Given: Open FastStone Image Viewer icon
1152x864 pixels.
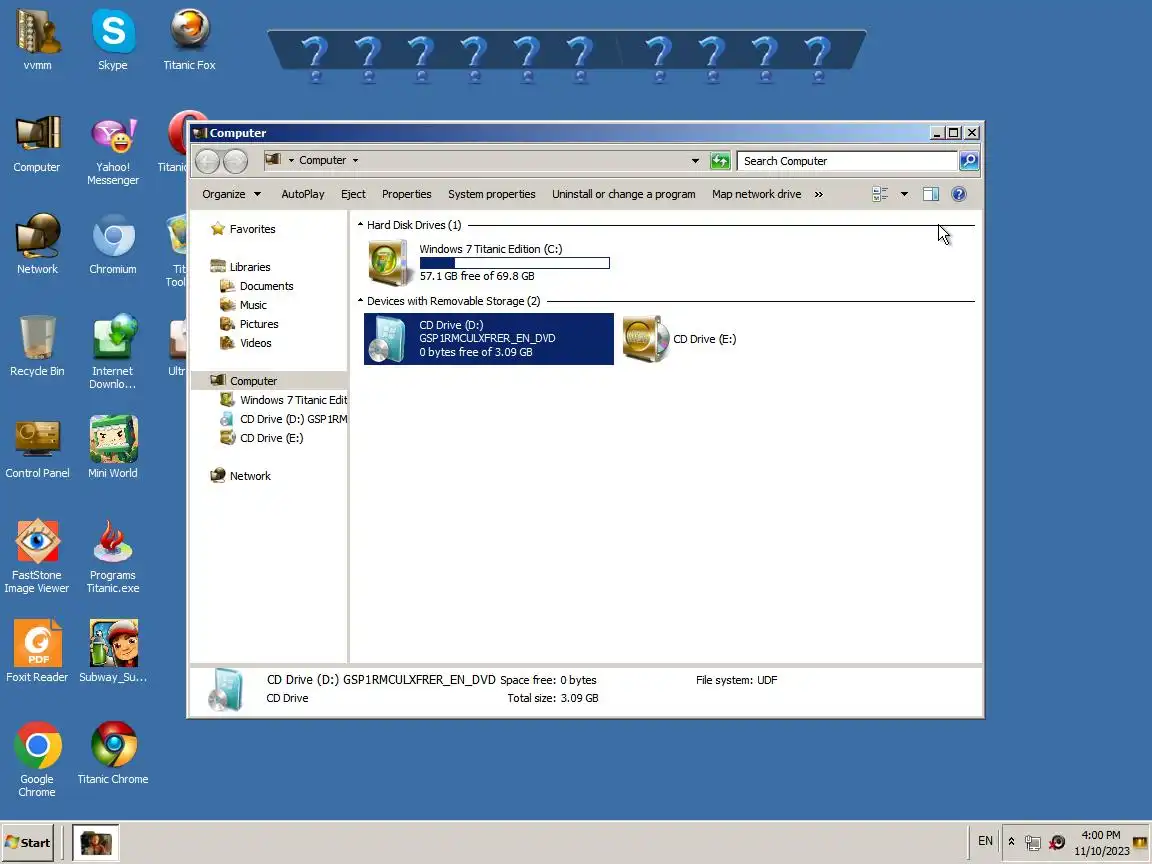Looking at the screenshot, I should tap(37, 555).
